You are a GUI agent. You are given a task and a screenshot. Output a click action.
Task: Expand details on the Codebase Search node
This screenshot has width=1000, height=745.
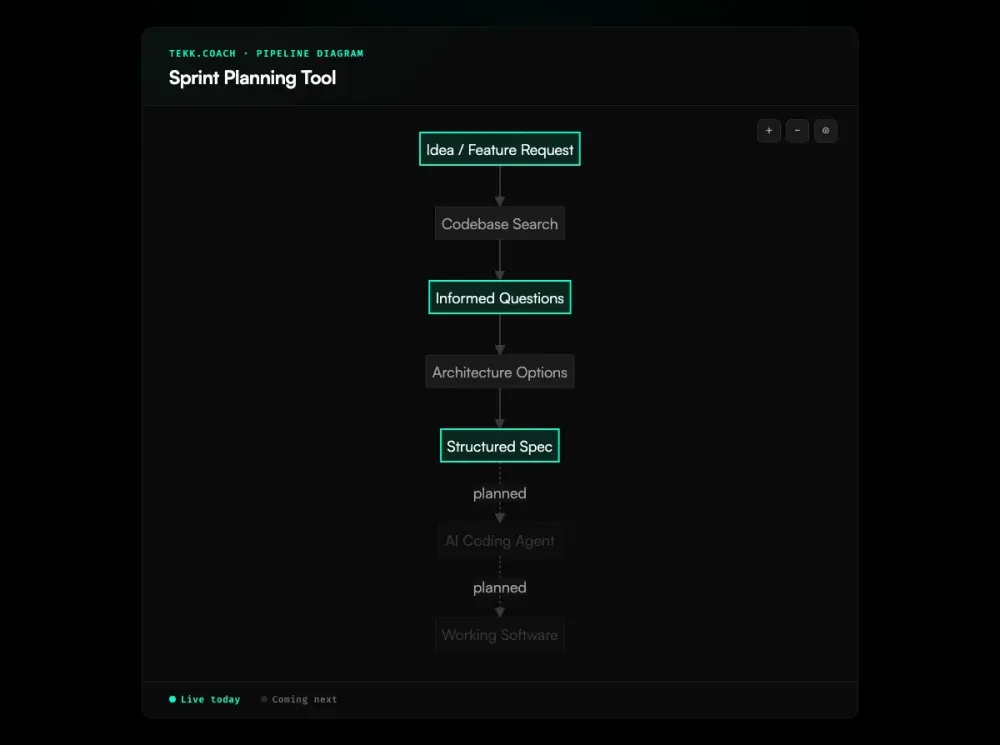coord(499,223)
